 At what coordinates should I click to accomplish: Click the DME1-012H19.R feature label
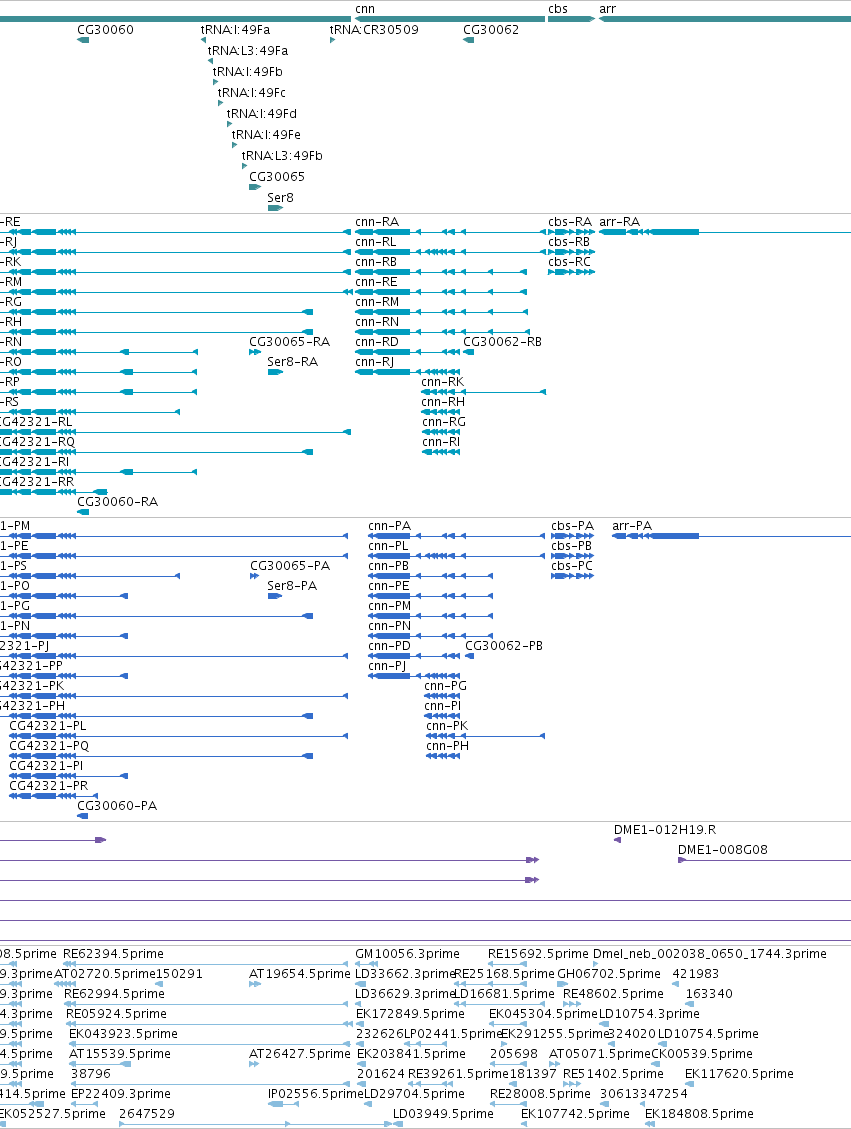click(x=665, y=830)
